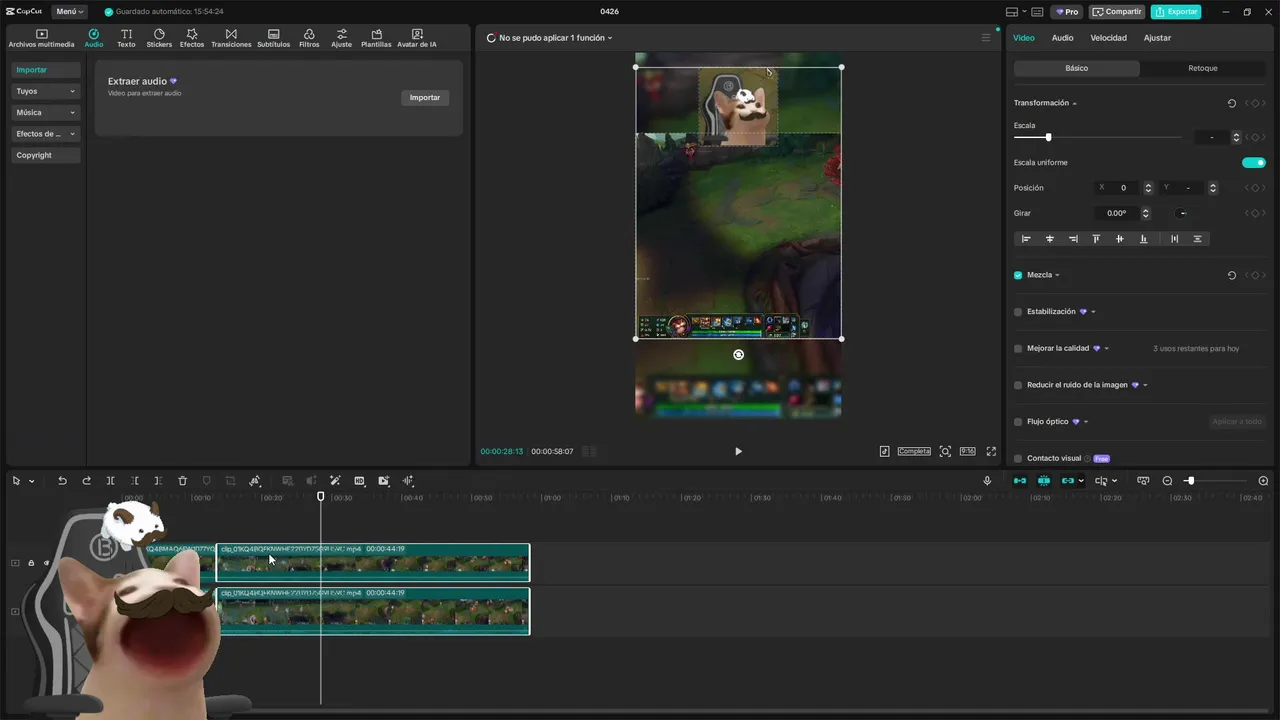
Task: Click the Pro button
Action: pyautogui.click(x=1067, y=12)
